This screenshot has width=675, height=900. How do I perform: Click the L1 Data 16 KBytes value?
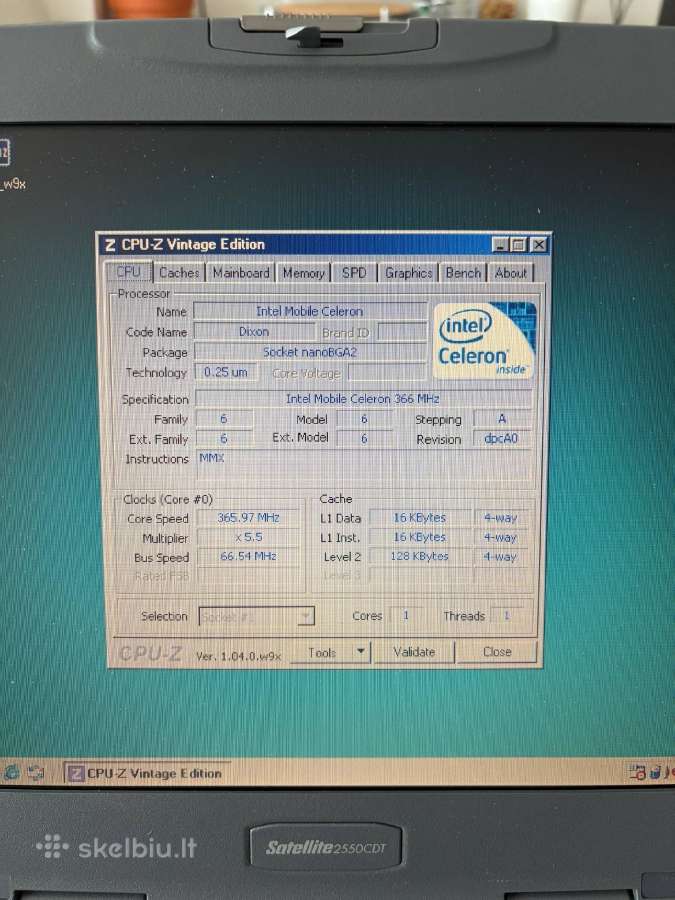tap(420, 518)
